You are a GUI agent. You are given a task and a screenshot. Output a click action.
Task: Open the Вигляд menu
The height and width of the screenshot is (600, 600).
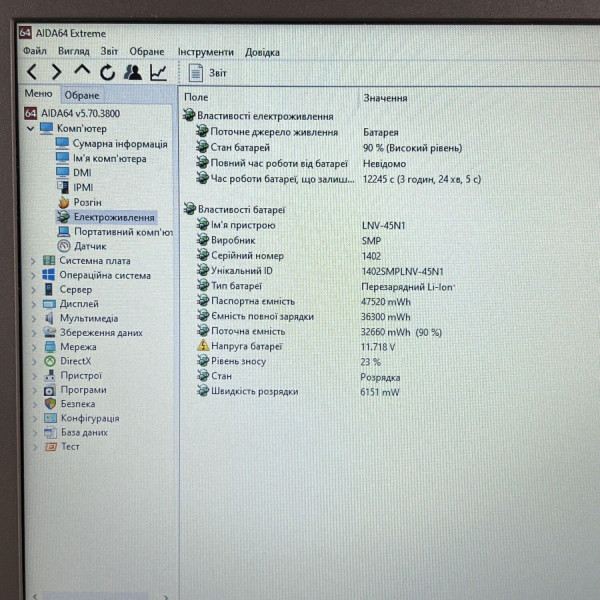[x=73, y=51]
